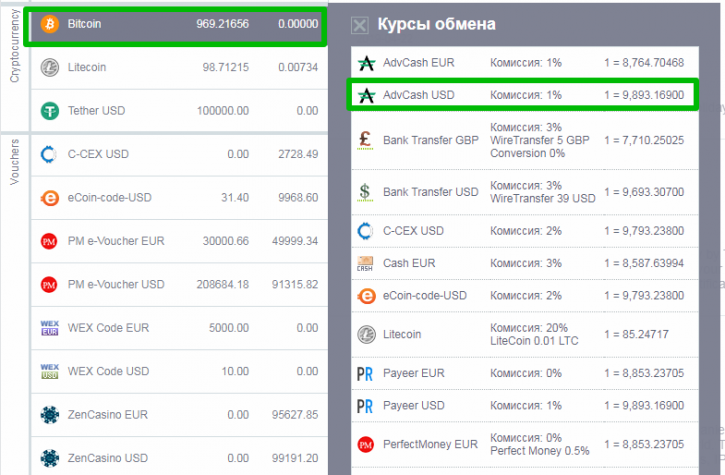This screenshot has height=475, width=725.
Task: Click the Litecoin commission text Комиссия: 20%
Action: 529,328
